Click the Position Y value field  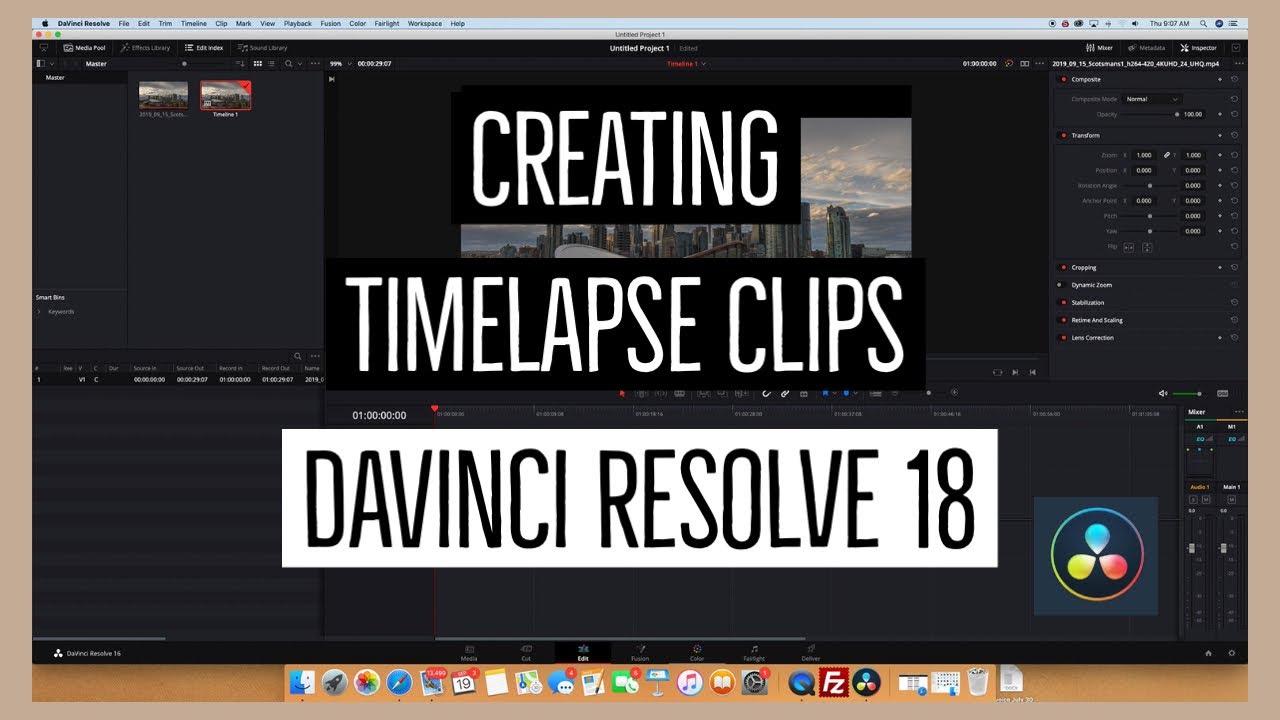(1192, 171)
